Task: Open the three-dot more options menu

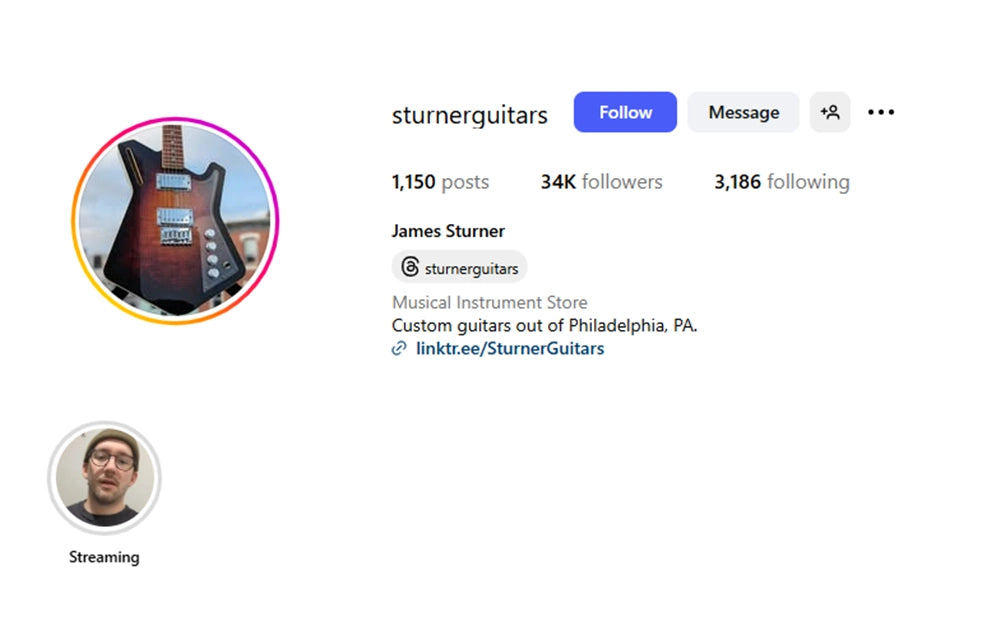Action: 881,112
